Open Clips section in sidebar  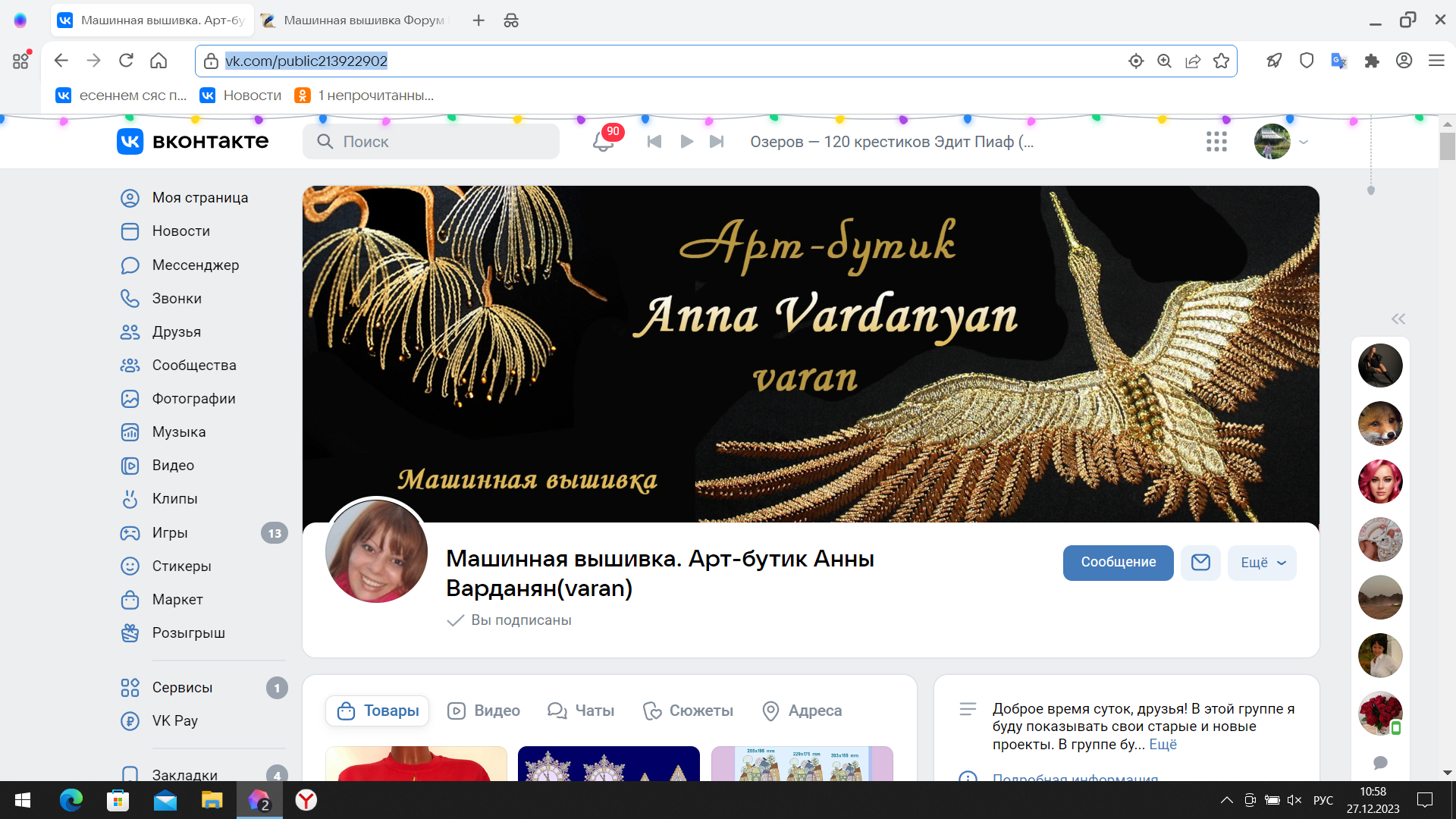[174, 498]
